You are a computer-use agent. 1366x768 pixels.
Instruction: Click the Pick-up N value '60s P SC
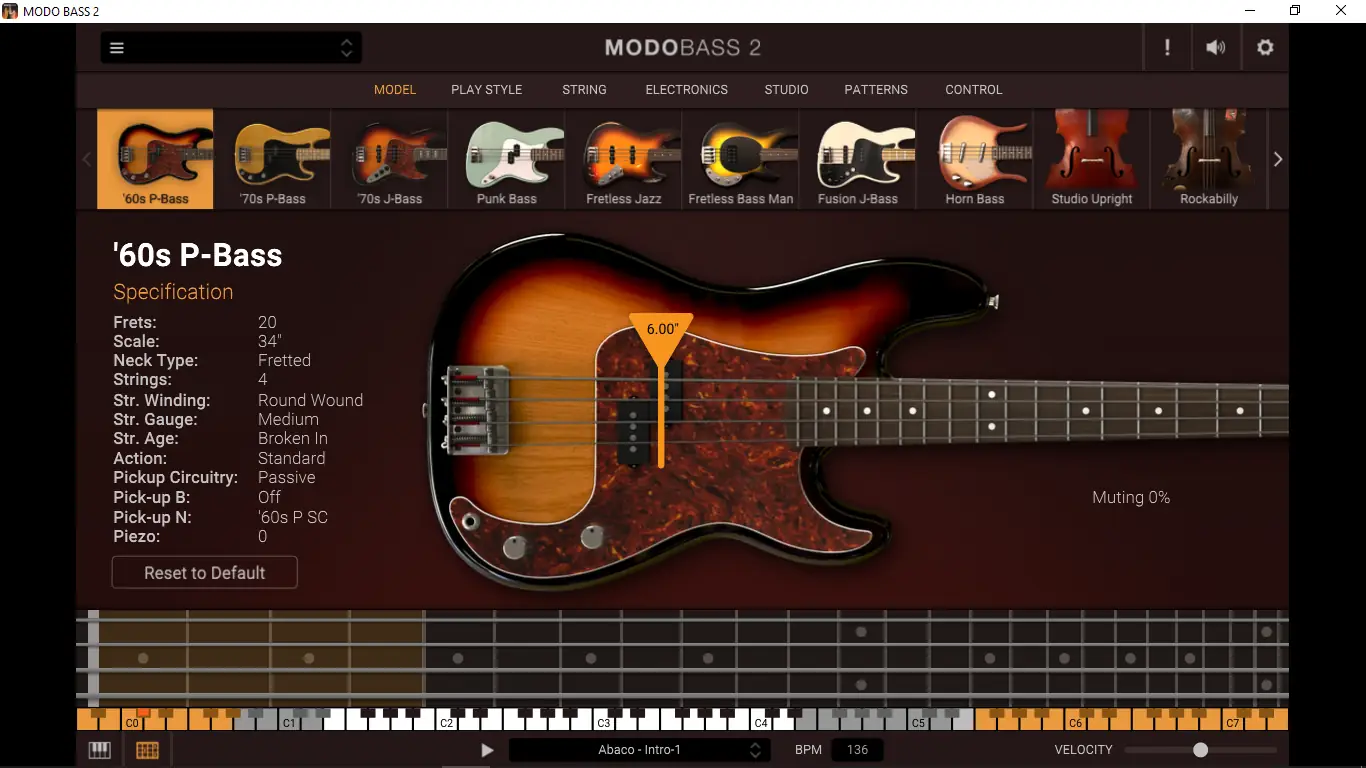pyautogui.click(x=292, y=517)
